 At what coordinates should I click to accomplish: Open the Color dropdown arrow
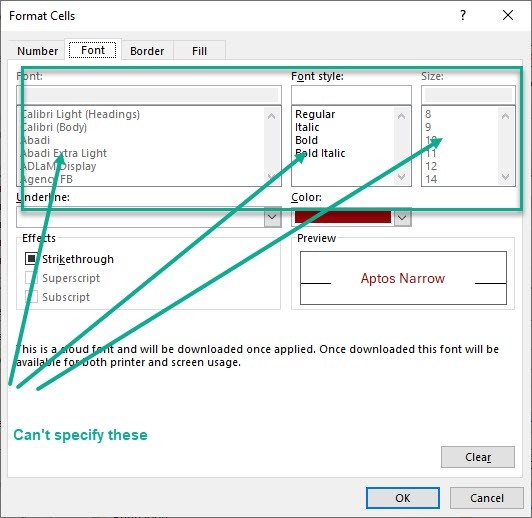[402, 217]
